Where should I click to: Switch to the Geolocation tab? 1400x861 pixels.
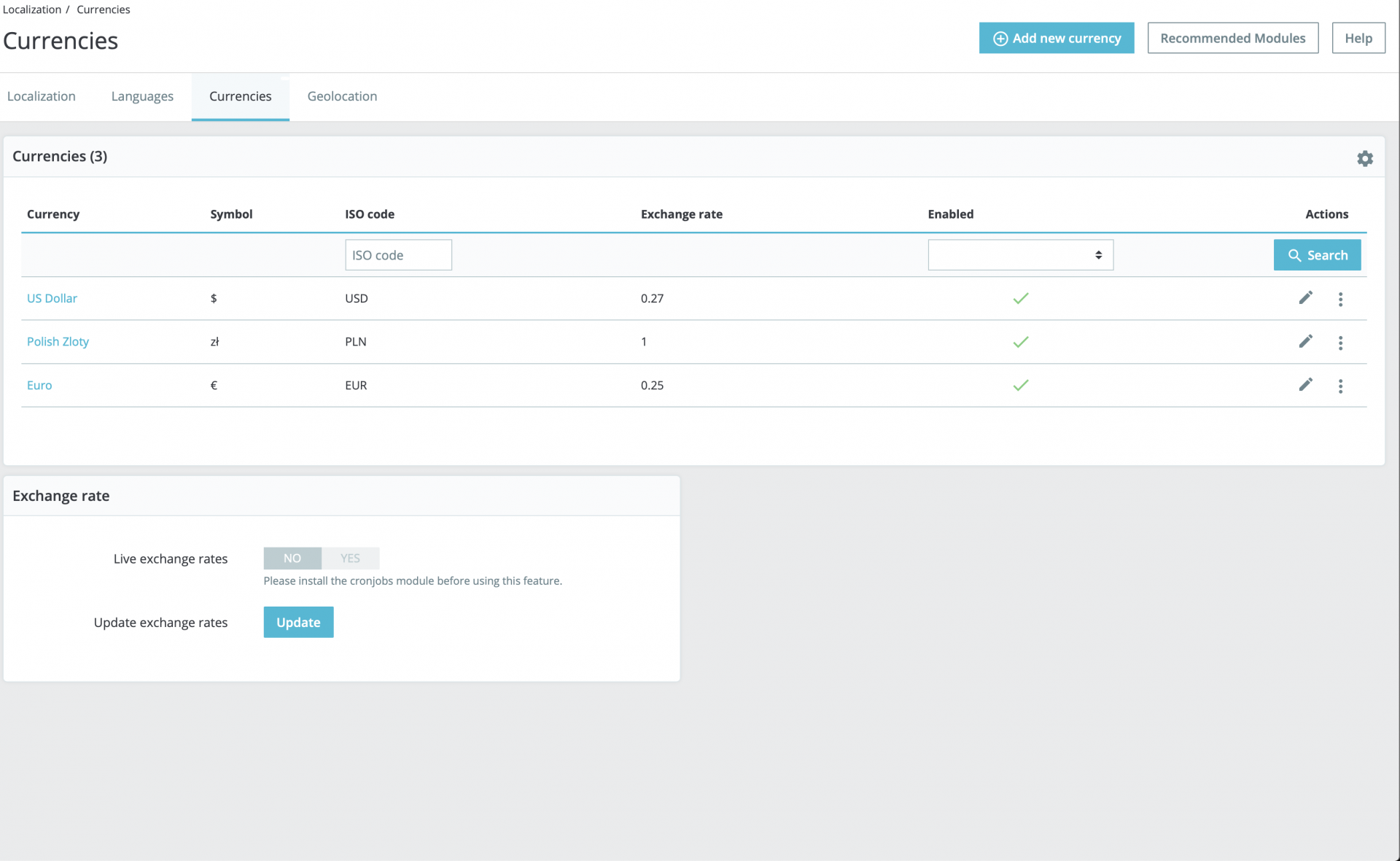pyautogui.click(x=342, y=96)
